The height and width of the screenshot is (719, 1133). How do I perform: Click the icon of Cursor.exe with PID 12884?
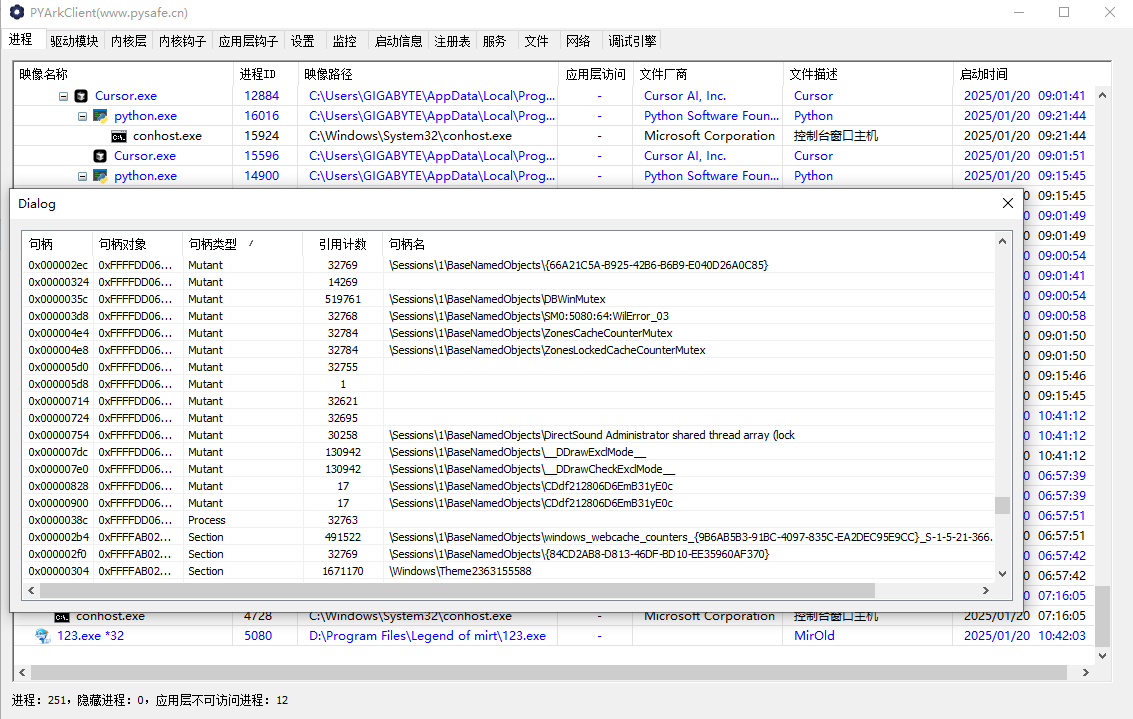(x=81, y=96)
